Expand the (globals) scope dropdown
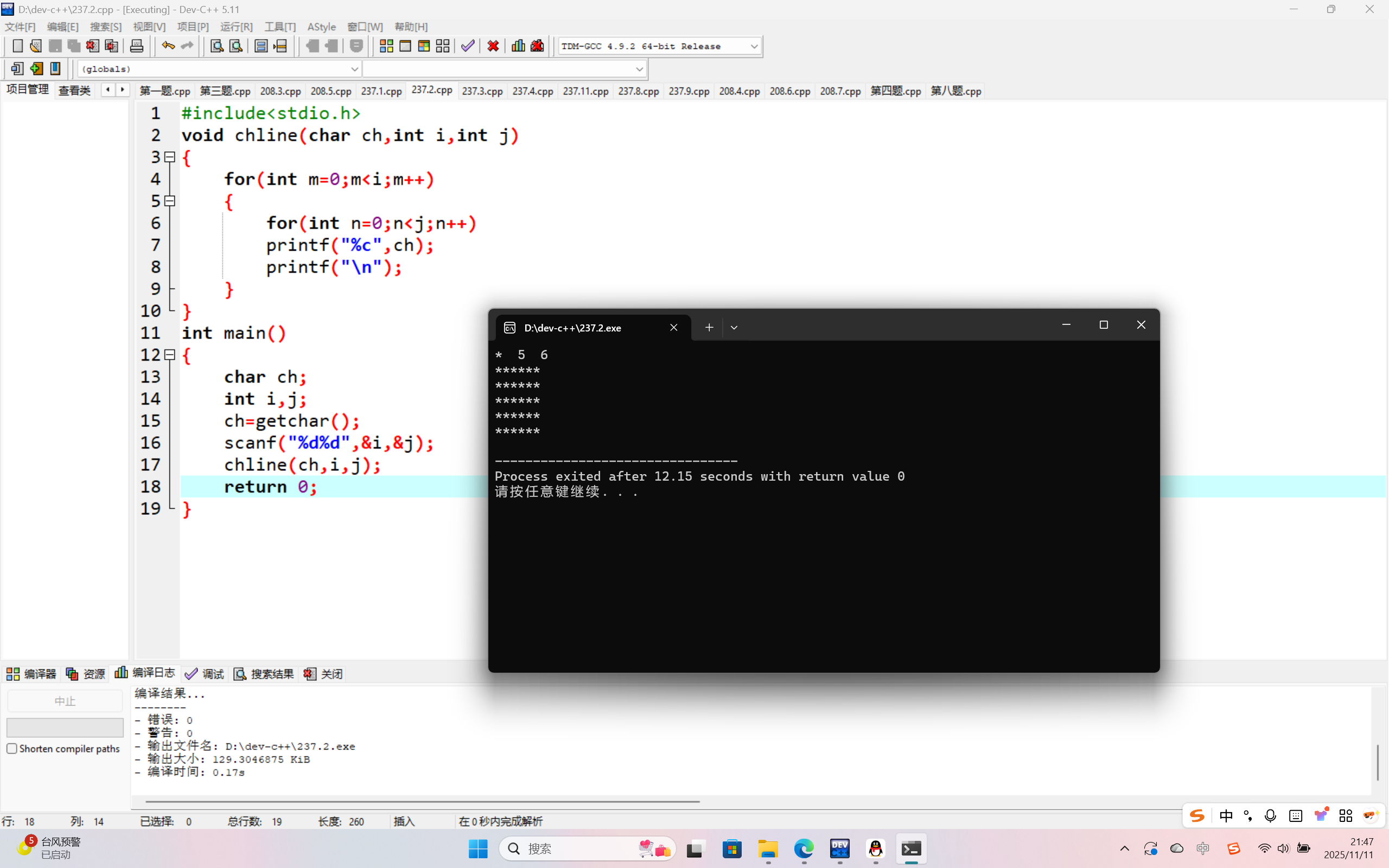The width and height of the screenshot is (1389, 868). point(354,69)
